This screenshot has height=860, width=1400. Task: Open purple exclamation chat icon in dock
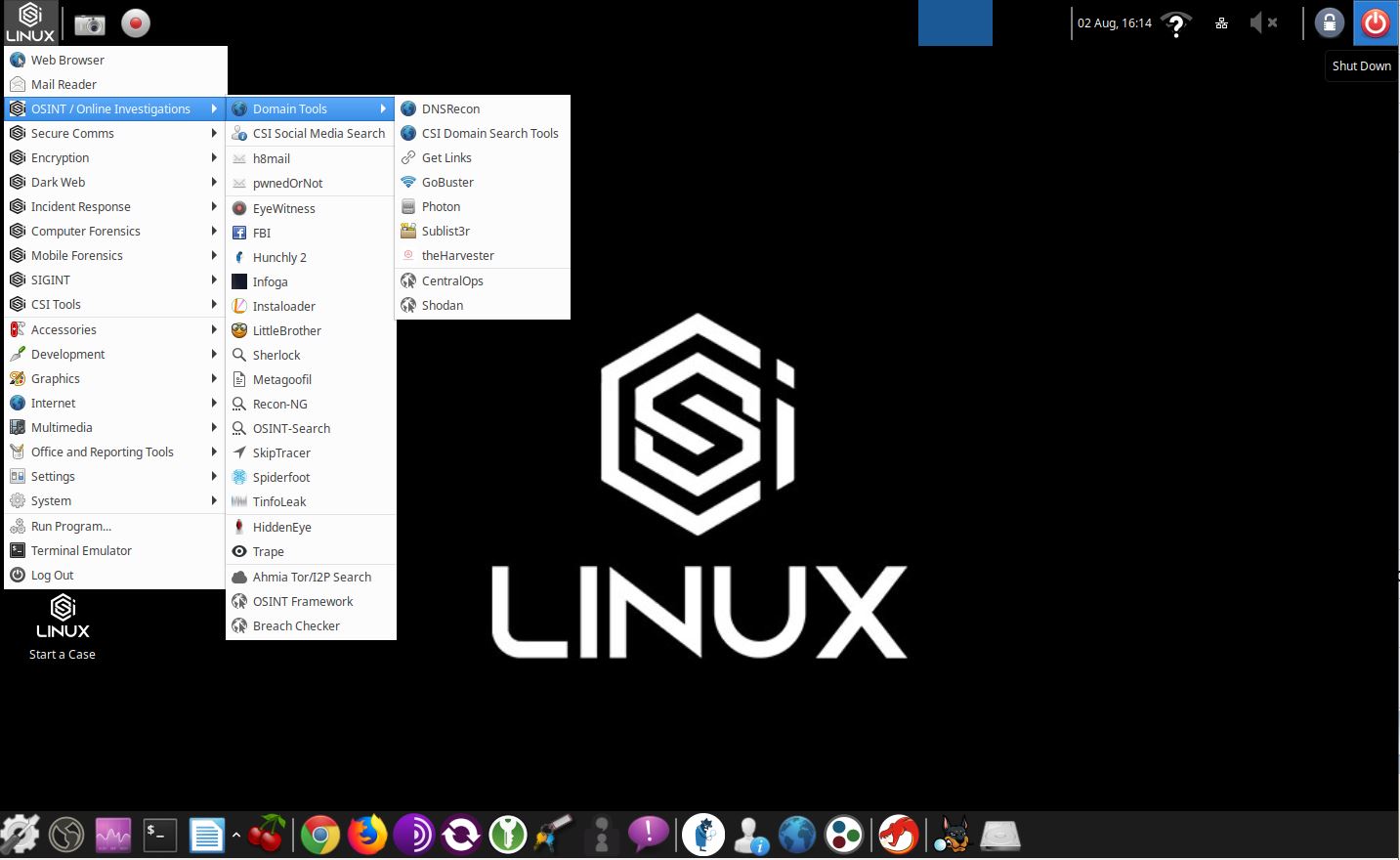coord(648,834)
